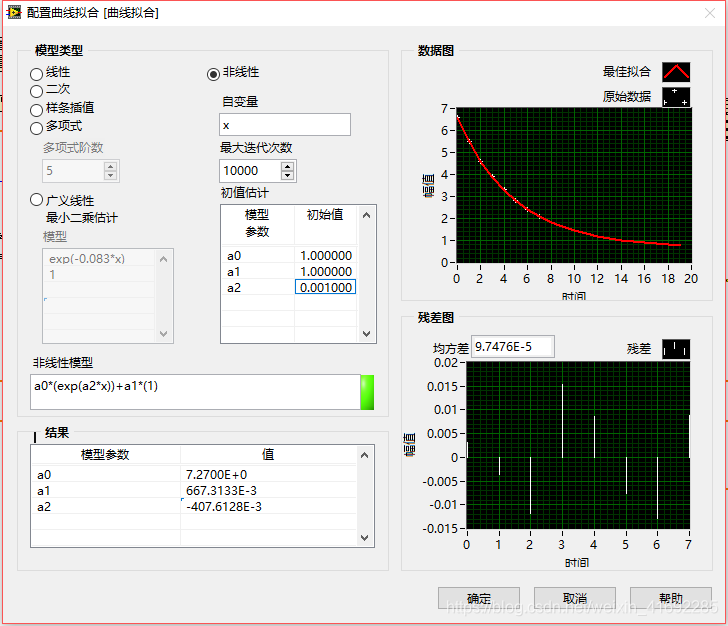Click the 确定 button
The height and width of the screenshot is (626, 728).
479,598
